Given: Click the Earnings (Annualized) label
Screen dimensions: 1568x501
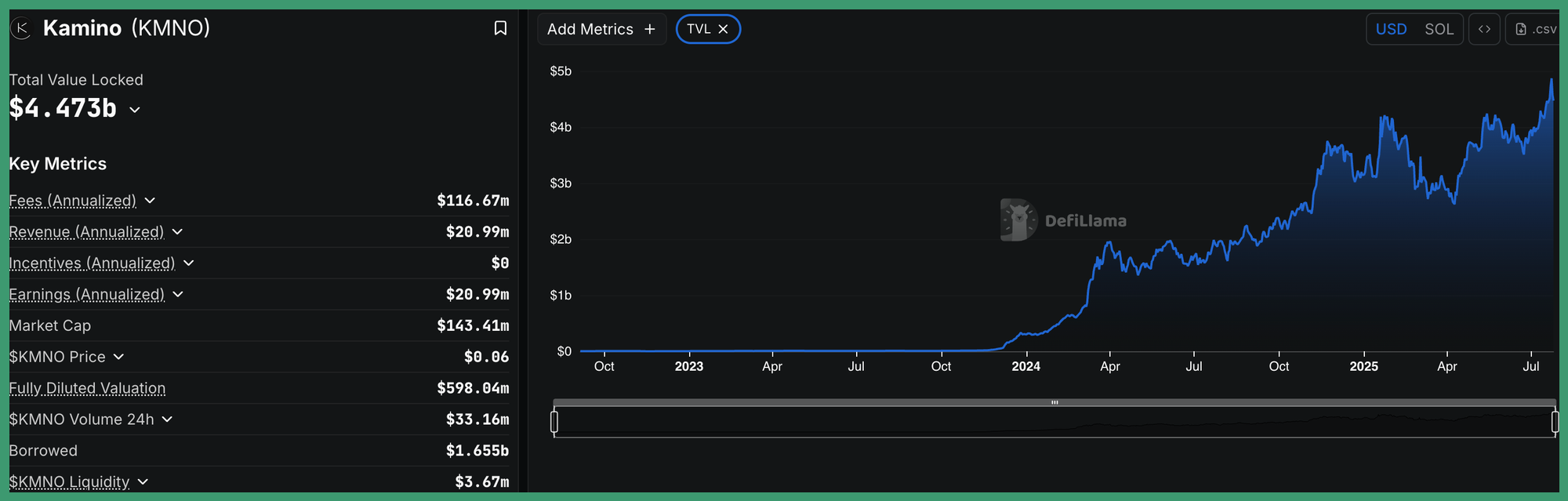Looking at the screenshot, I should (86, 295).
